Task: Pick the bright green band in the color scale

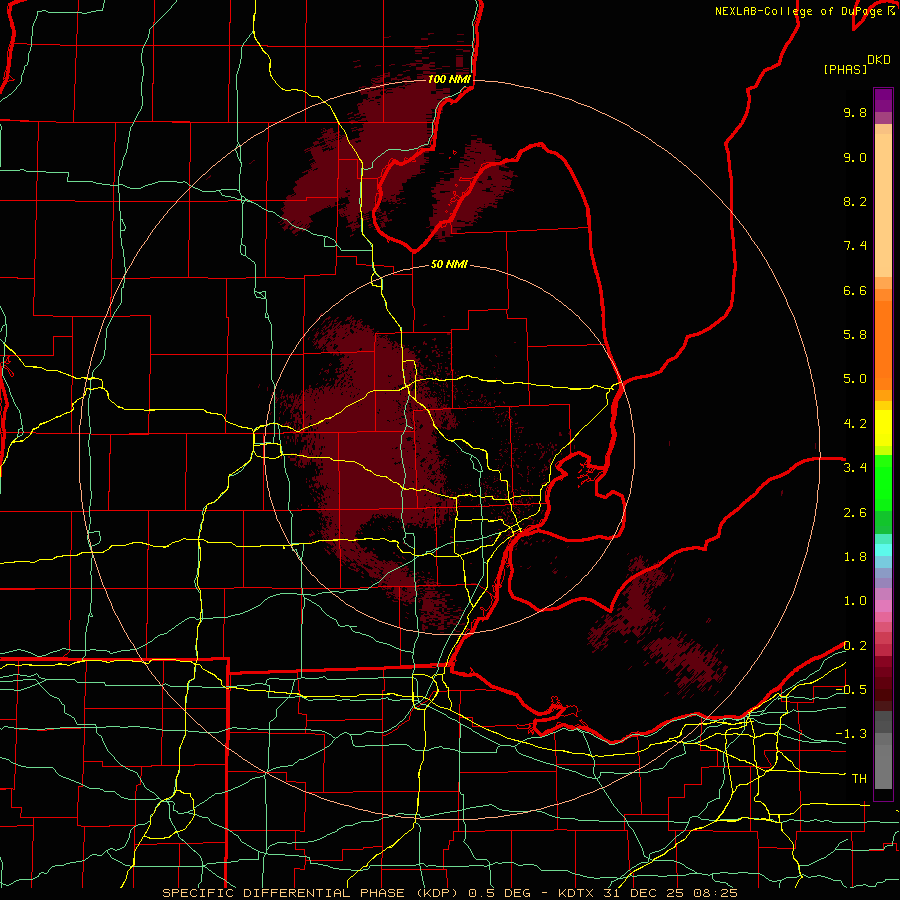Action: (x=883, y=483)
